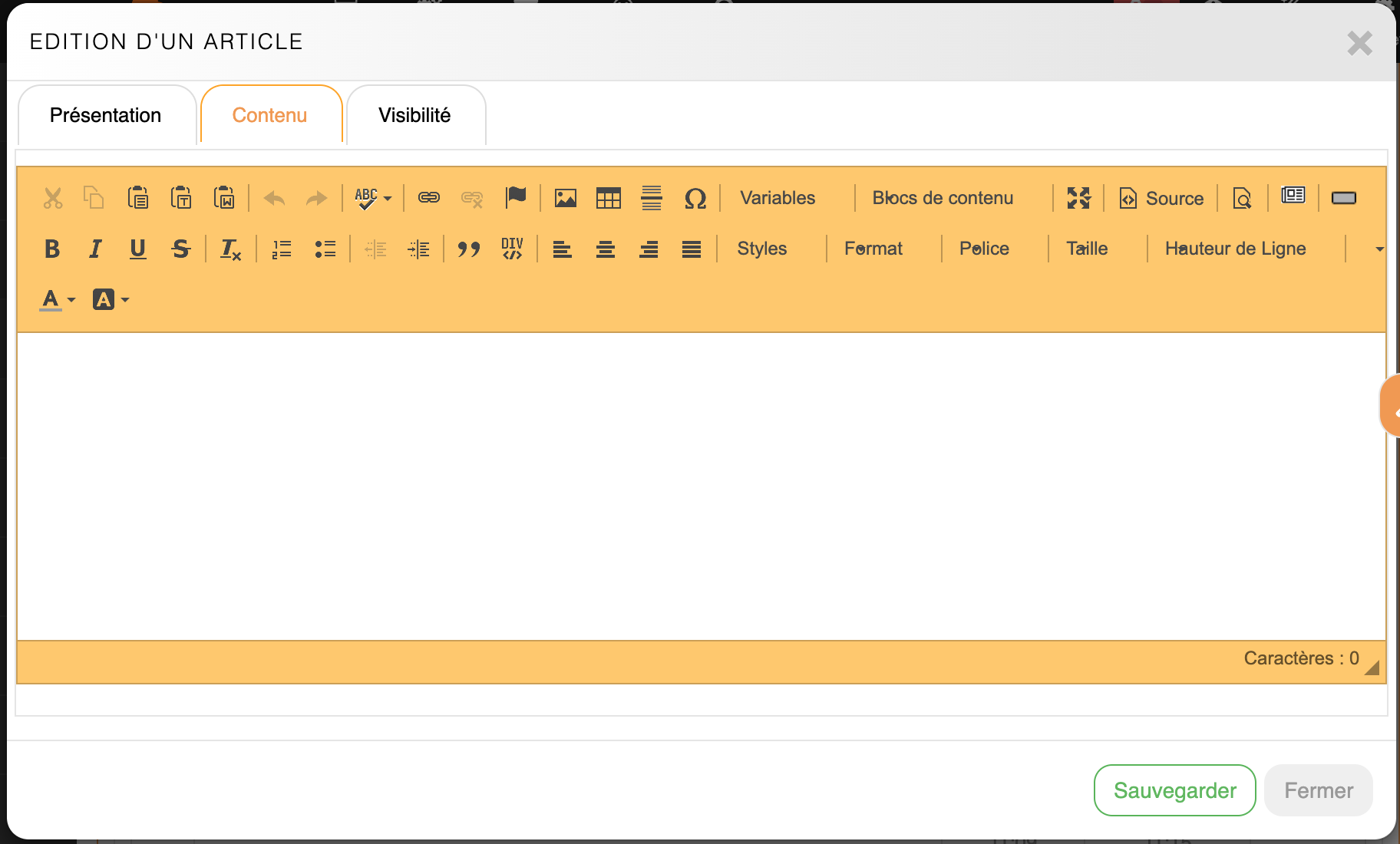Toggle bold formatting
The width and height of the screenshot is (1400, 844).
coord(52,249)
